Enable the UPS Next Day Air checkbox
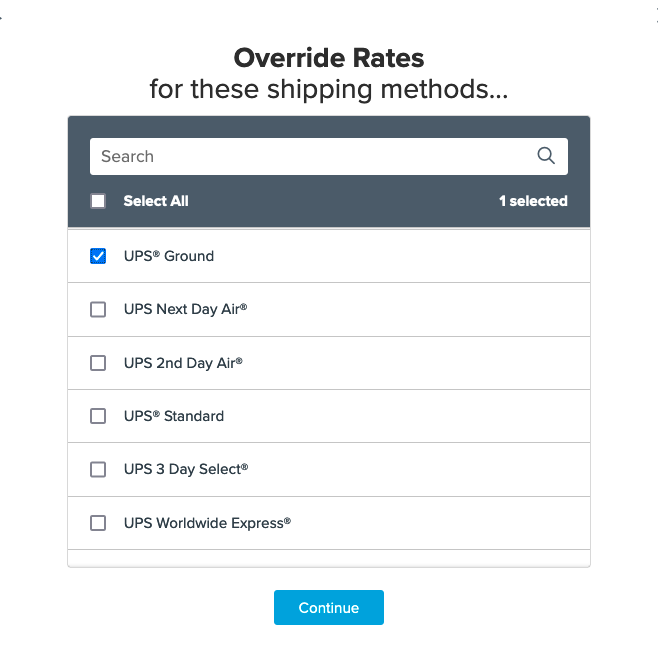Image resolution: width=658 pixels, height=654 pixels. click(x=98, y=310)
